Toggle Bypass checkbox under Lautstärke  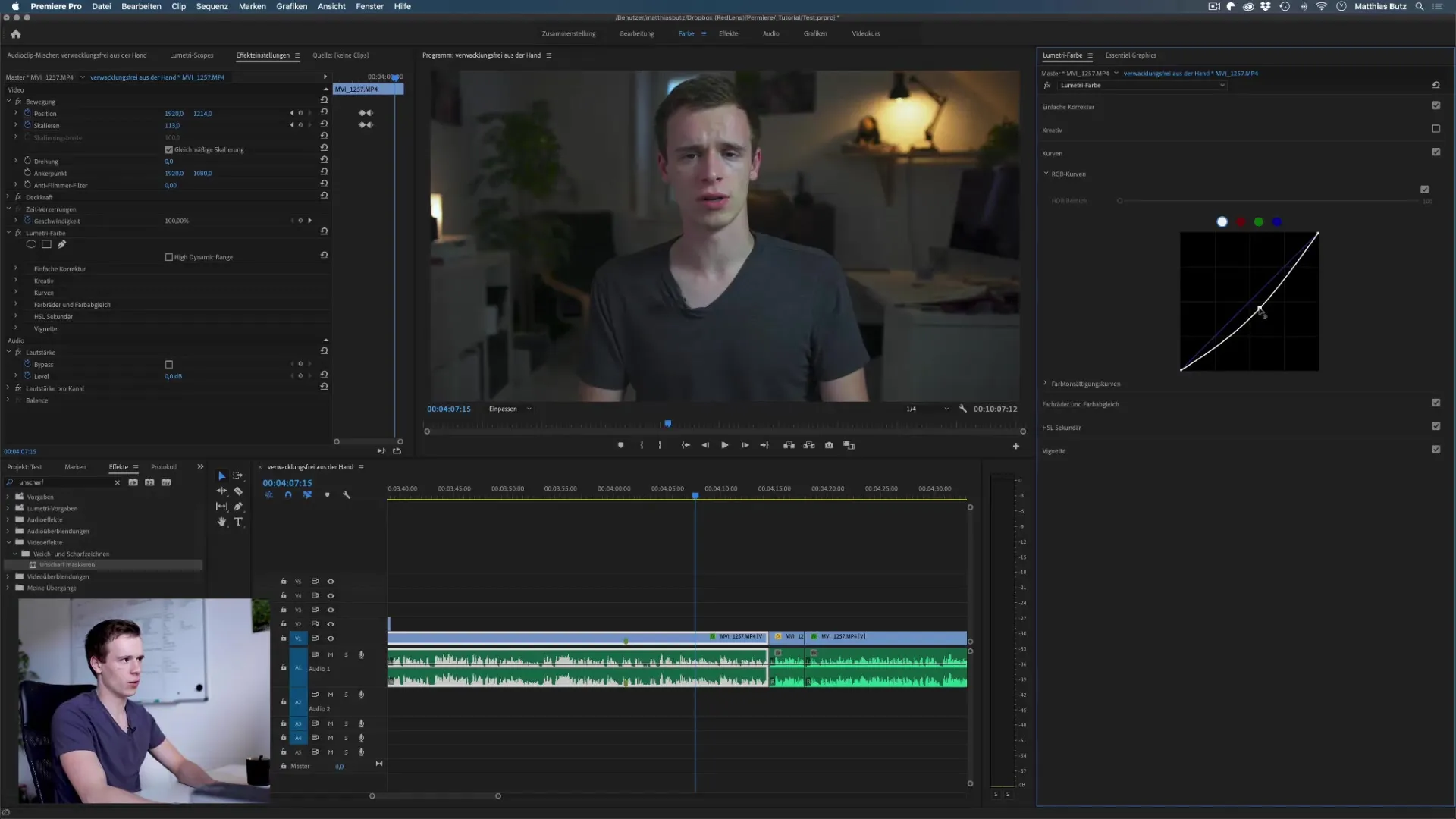pos(168,365)
